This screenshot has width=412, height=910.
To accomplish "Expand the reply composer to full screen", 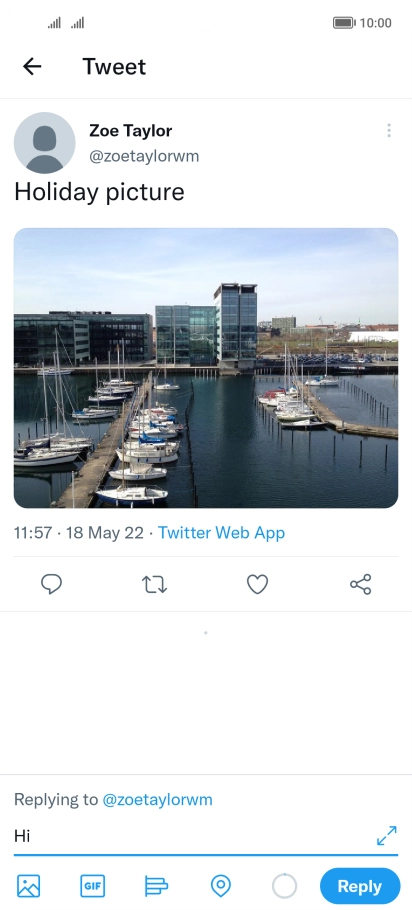I will click(x=386, y=836).
